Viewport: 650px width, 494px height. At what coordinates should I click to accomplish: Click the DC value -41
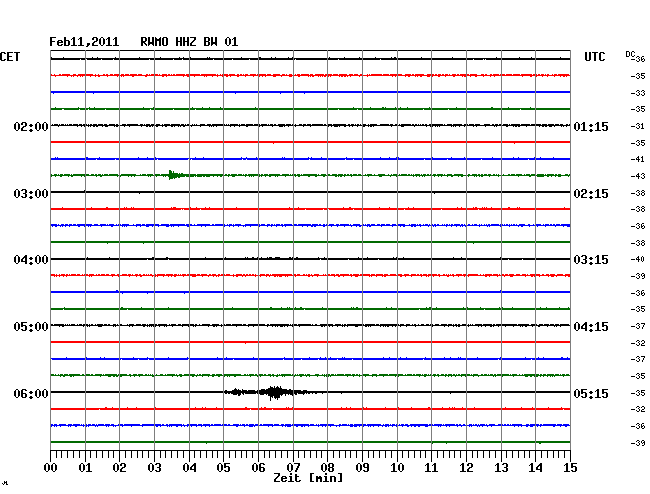point(638,159)
